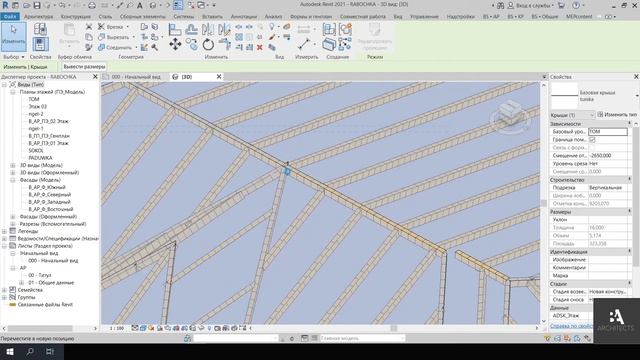Open the Properties palette icon in Свойства panel
640x360 pixels.
point(40,44)
